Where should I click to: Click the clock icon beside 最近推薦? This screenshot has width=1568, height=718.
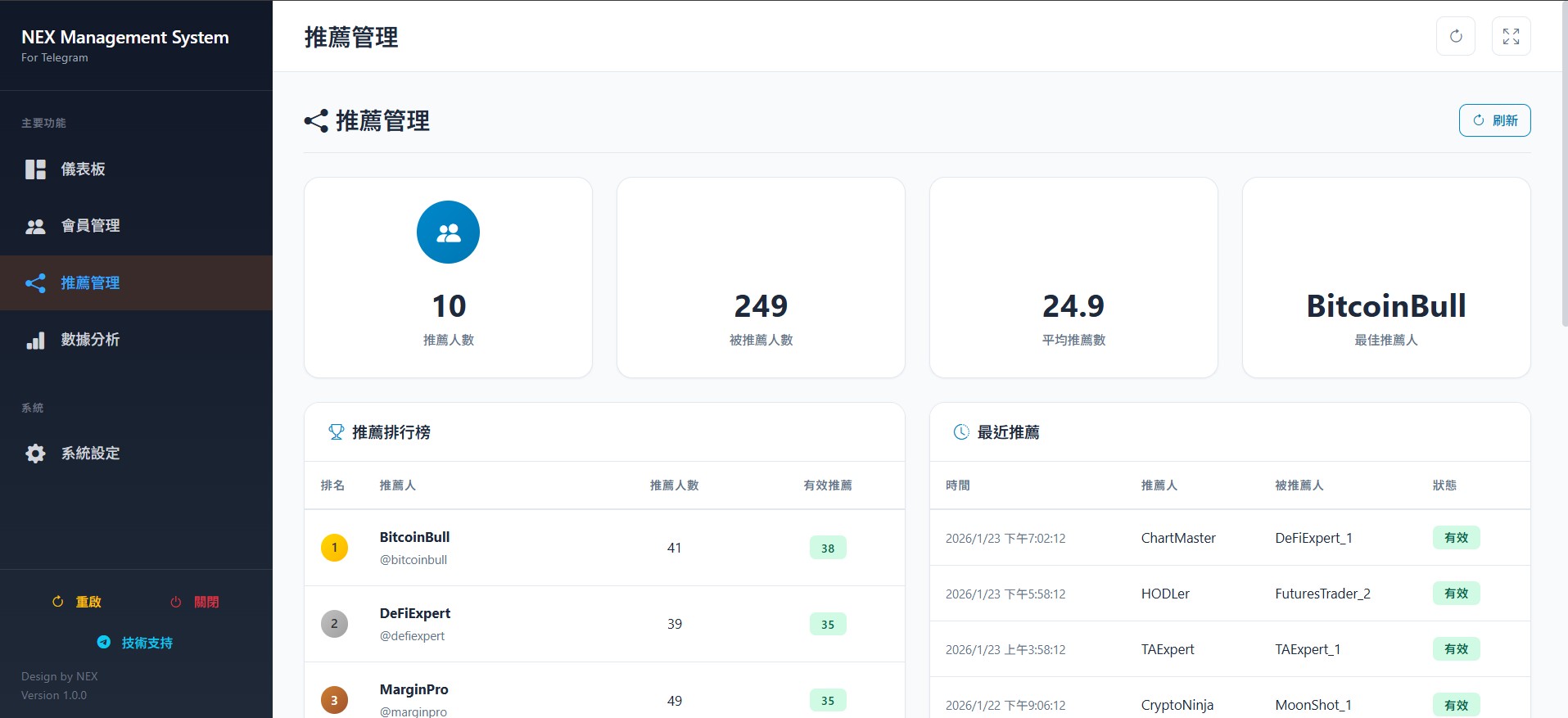[961, 431]
